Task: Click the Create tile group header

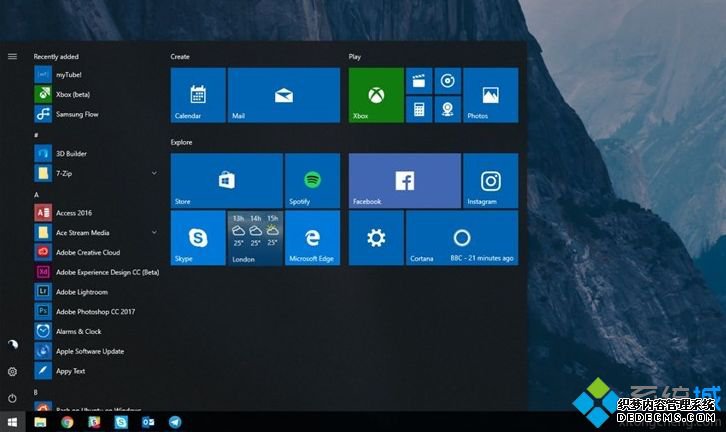Action: (x=180, y=56)
